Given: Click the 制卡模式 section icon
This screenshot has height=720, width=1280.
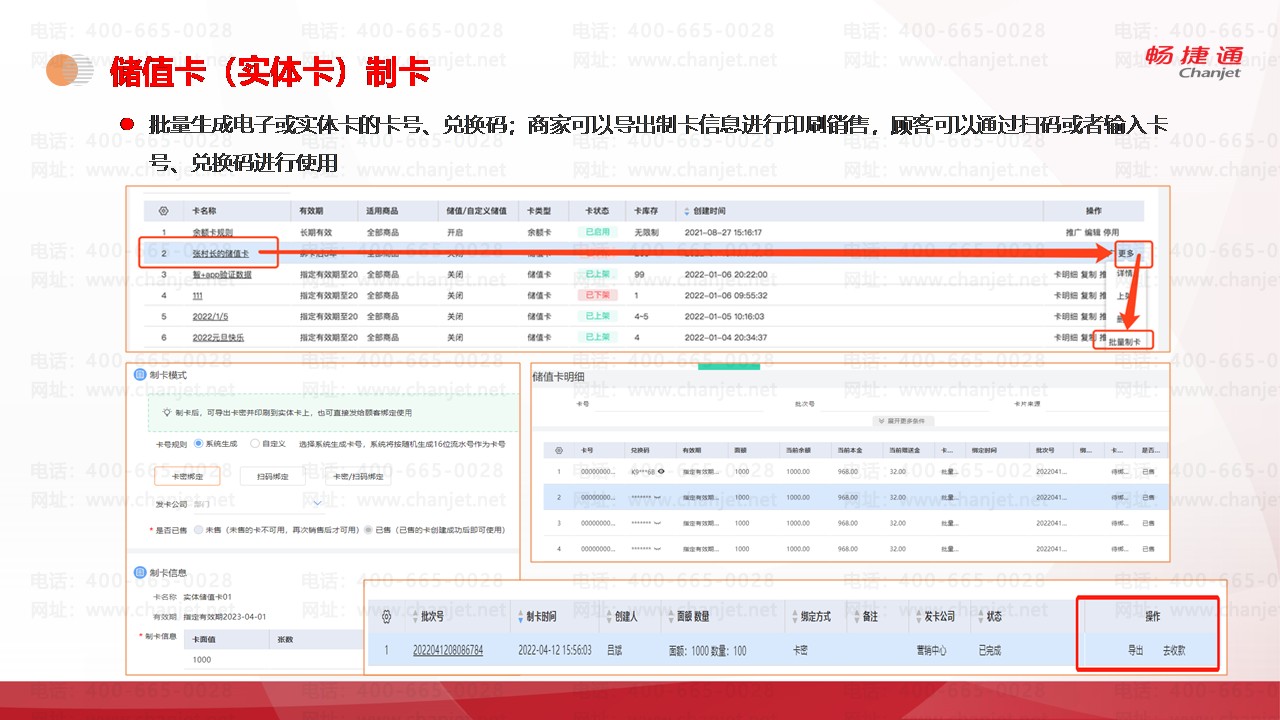Looking at the screenshot, I should click(140, 374).
